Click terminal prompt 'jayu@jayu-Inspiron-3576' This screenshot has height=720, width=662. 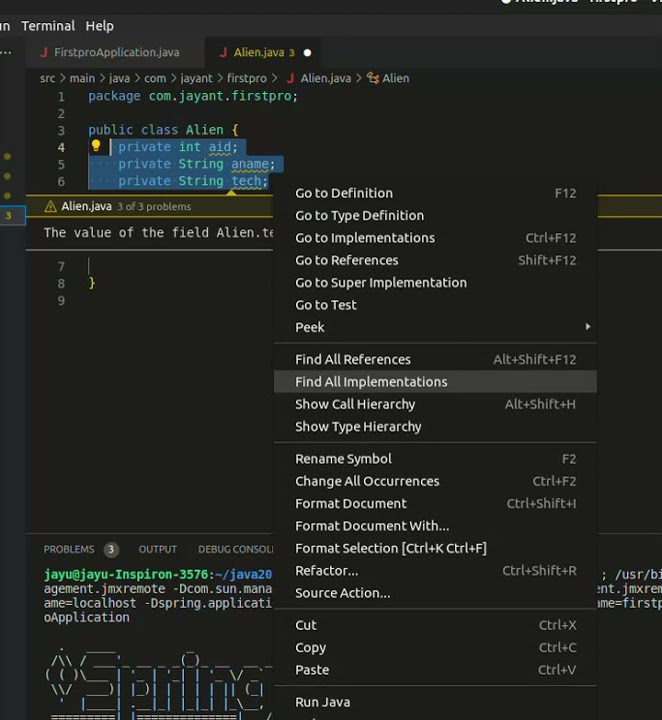(126, 574)
